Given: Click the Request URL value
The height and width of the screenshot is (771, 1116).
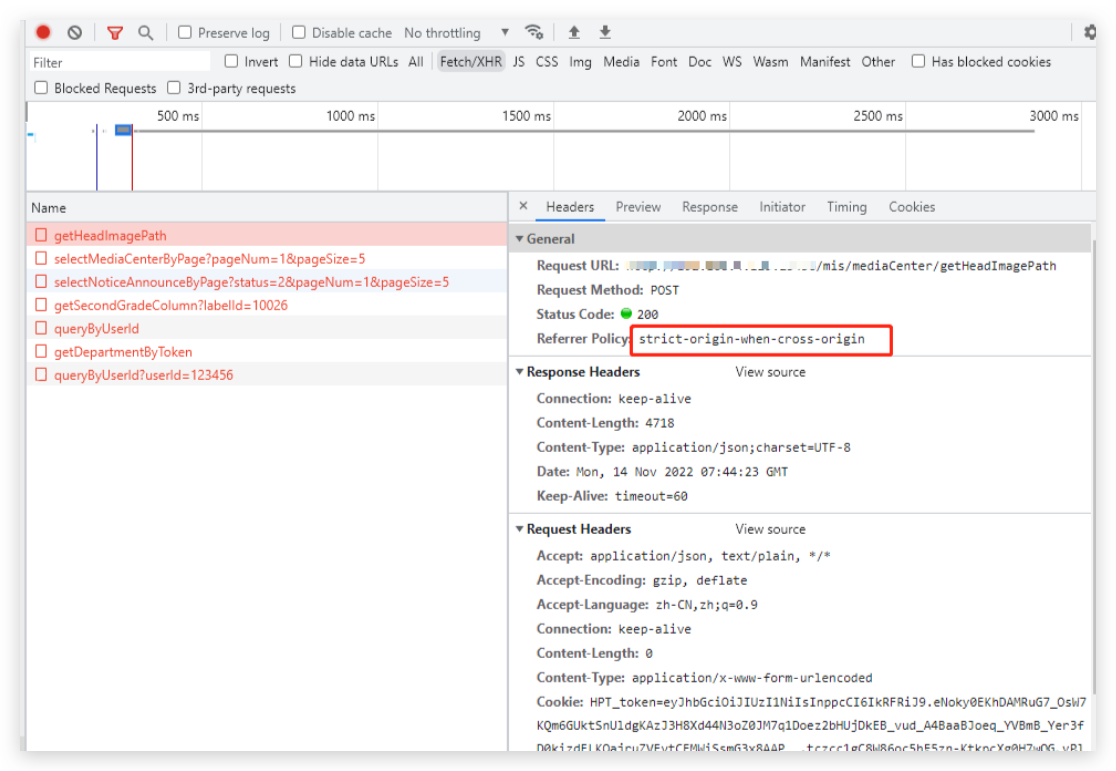Looking at the screenshot, I should (x=841, y=266).
